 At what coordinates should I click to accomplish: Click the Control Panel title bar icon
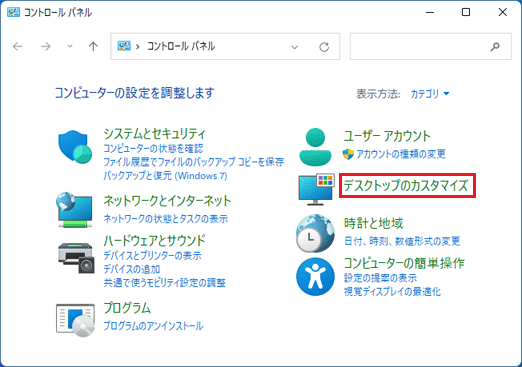click(13, 12)
